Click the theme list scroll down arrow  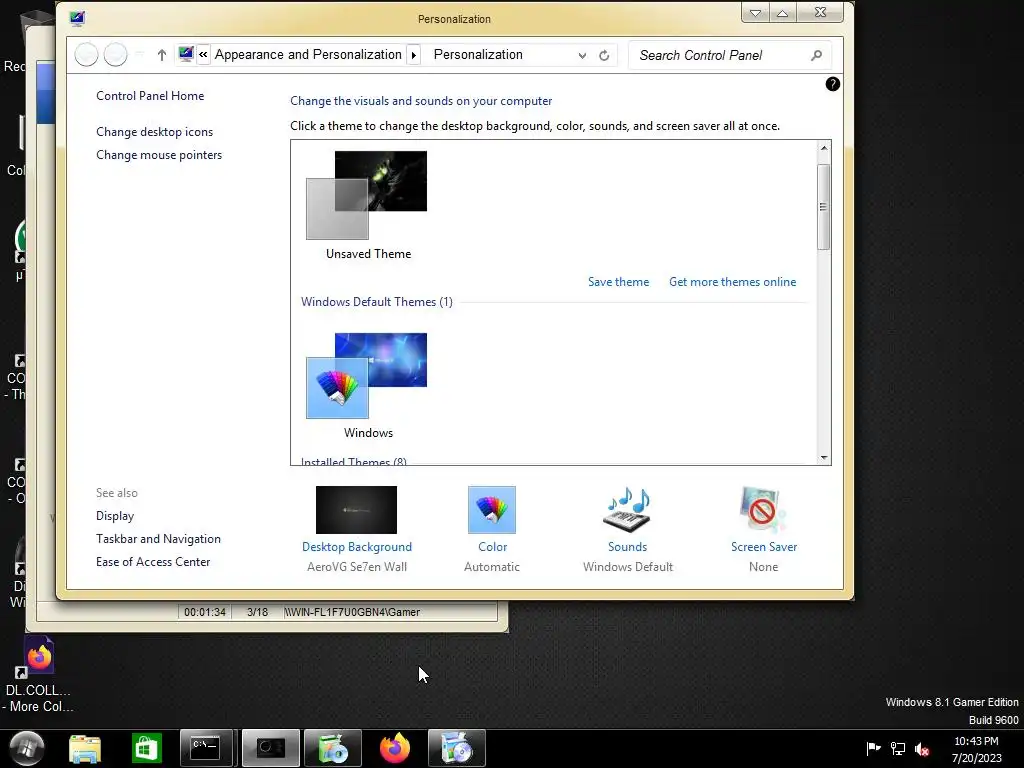(x=824, y=458)
